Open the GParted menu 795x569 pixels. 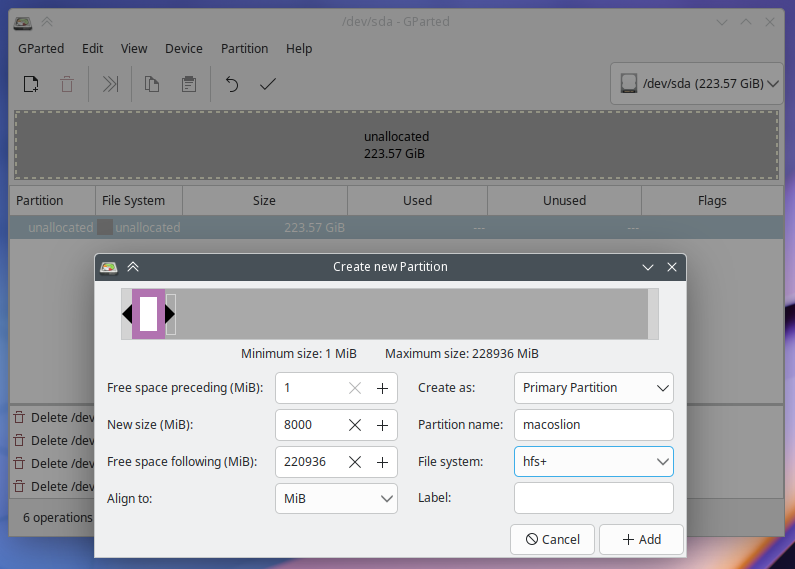[41, 49]
